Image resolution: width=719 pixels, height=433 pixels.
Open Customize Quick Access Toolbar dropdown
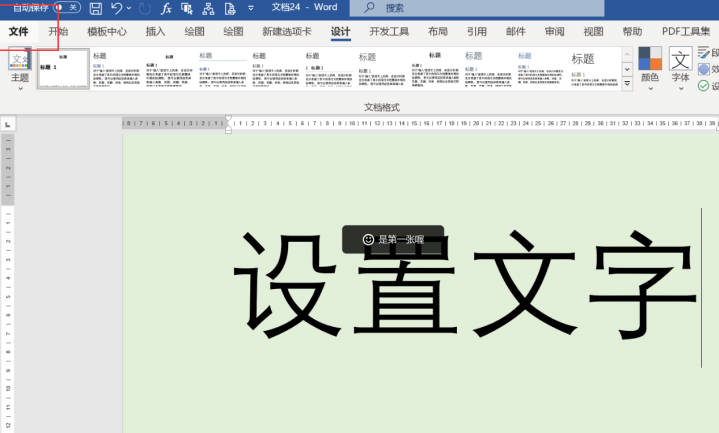pyautogui.click(x=251, y=8)
